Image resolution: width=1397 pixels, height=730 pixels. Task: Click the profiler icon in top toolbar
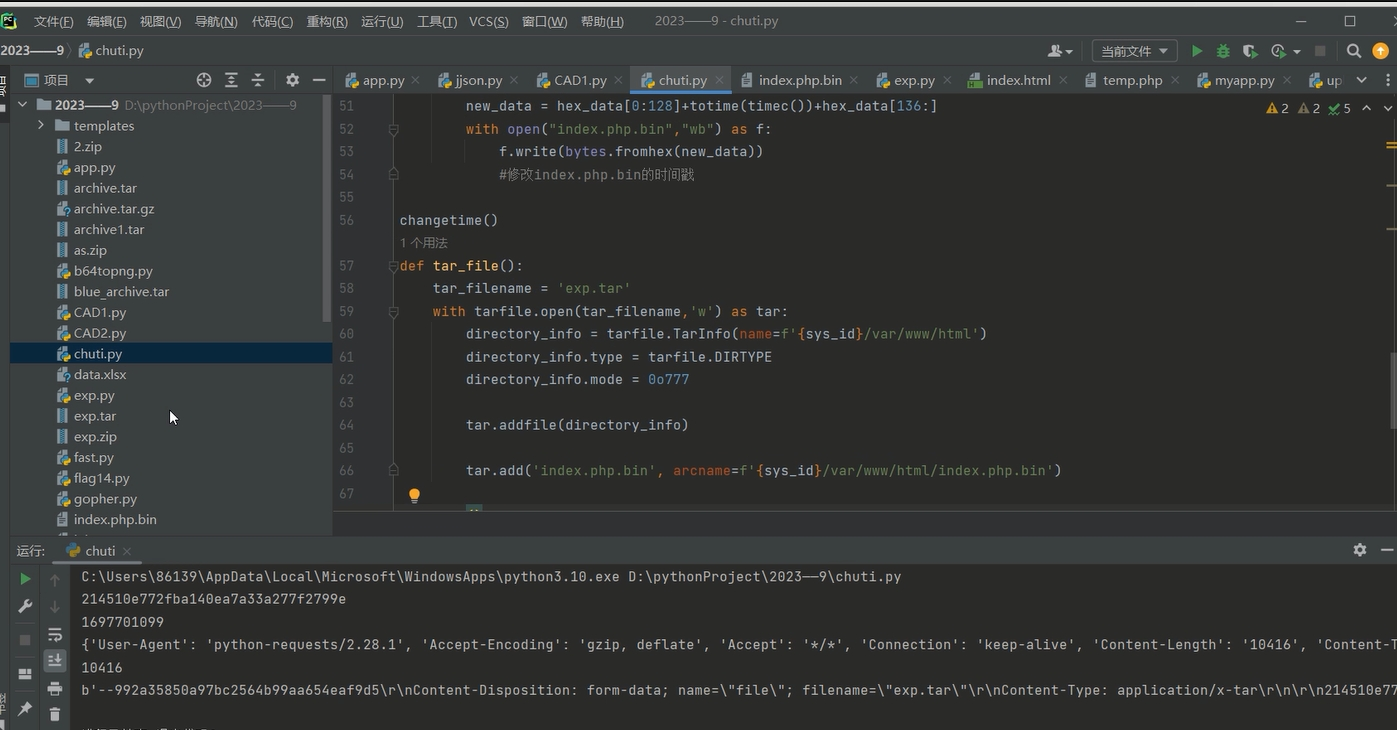(x=1278, y=51)
